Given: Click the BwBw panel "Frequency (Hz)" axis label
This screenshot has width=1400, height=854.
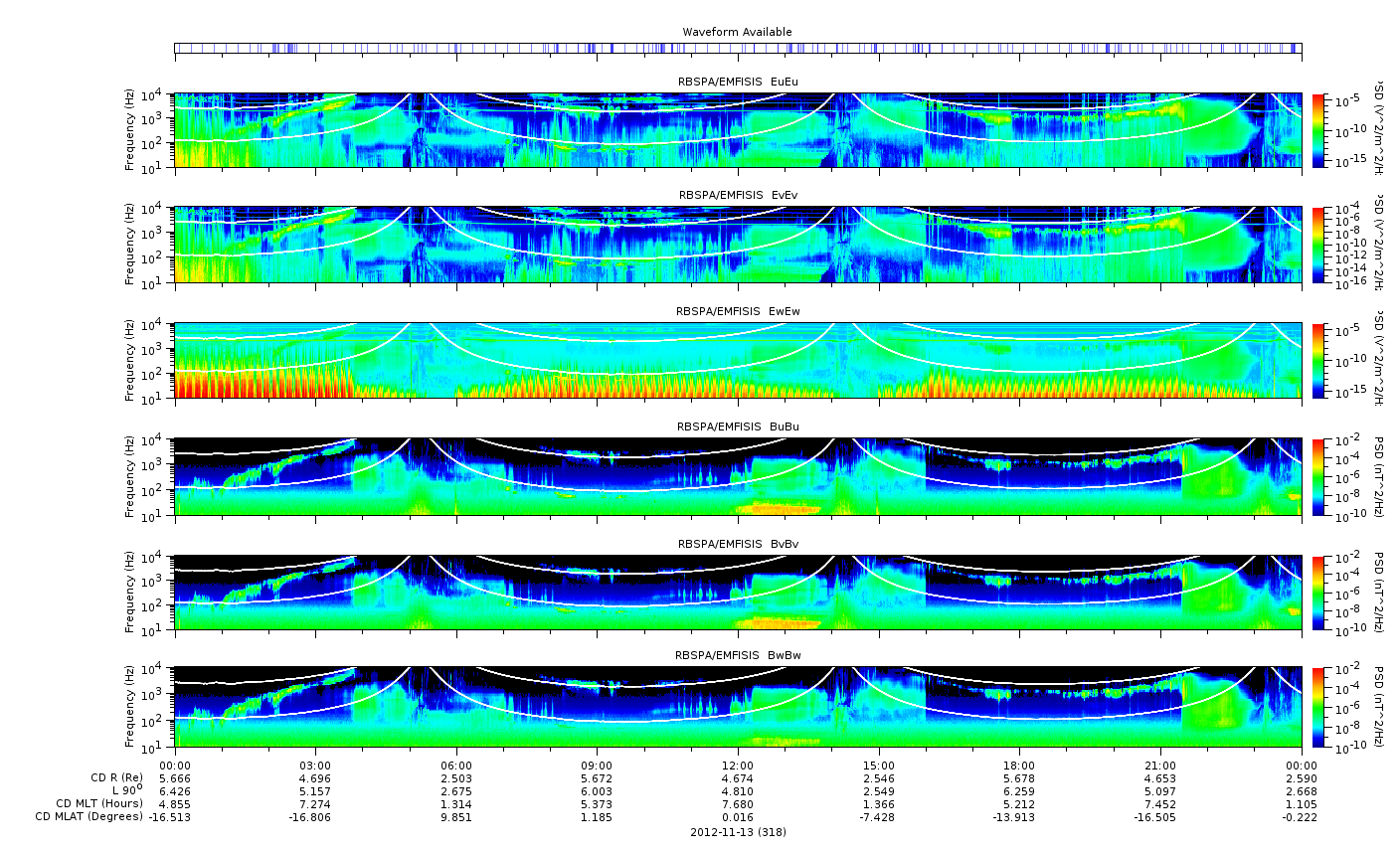Looking at the screenshot, I should 130,707.
